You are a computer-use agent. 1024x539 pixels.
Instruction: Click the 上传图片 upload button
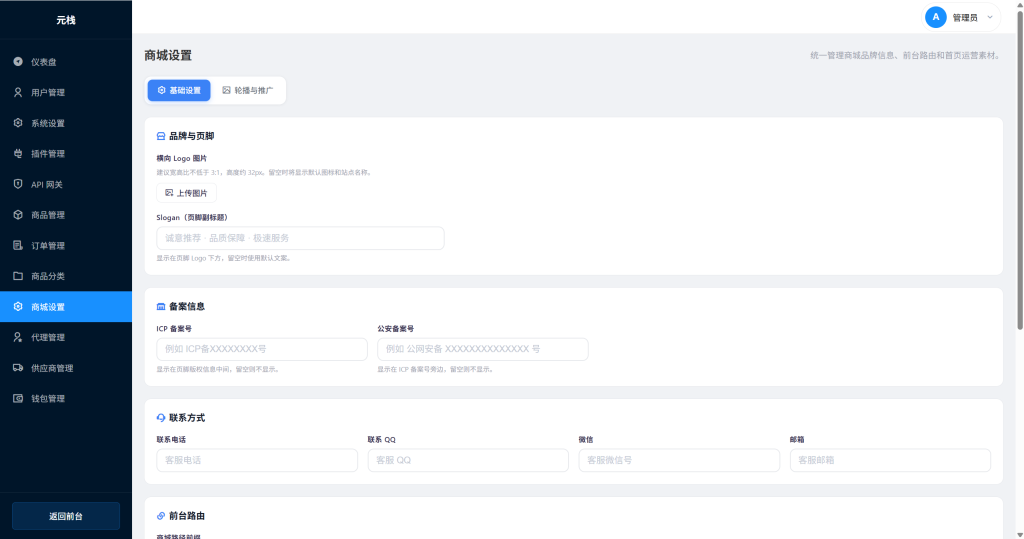point(186,193)
